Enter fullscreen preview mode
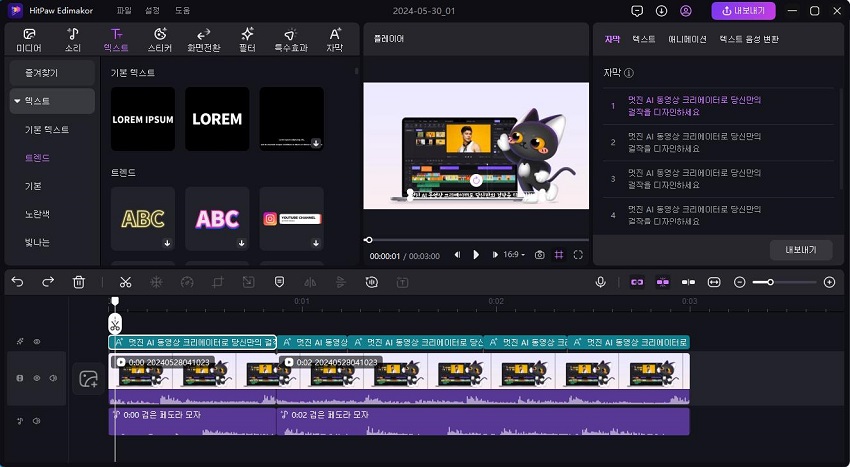This screenshot has height=467, width=850. [x=578, y=255]
